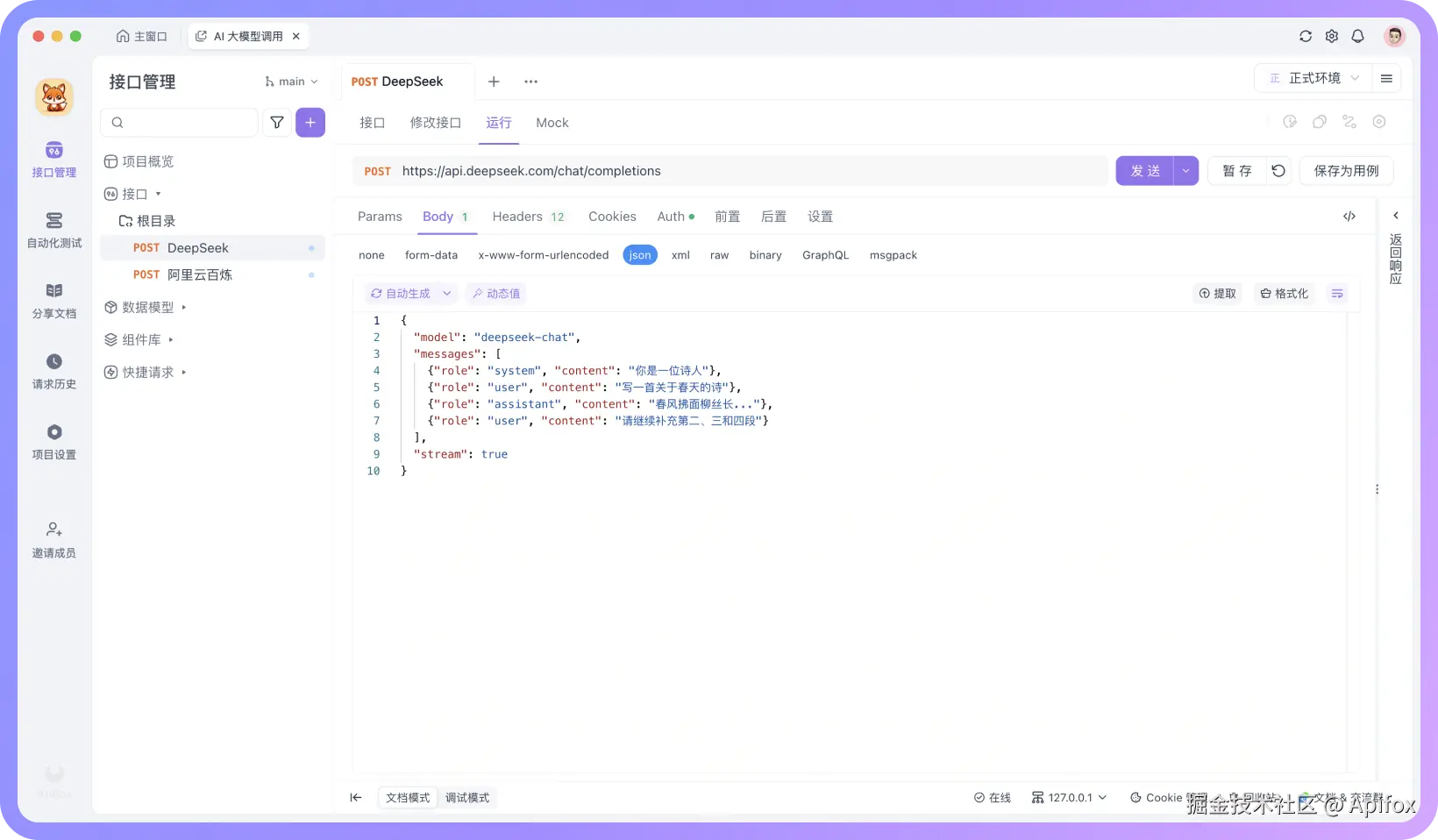Open 项目设置 in the sidebar
The width and height of the screenshot is (1438, 840).
click(x=54, y=442)
